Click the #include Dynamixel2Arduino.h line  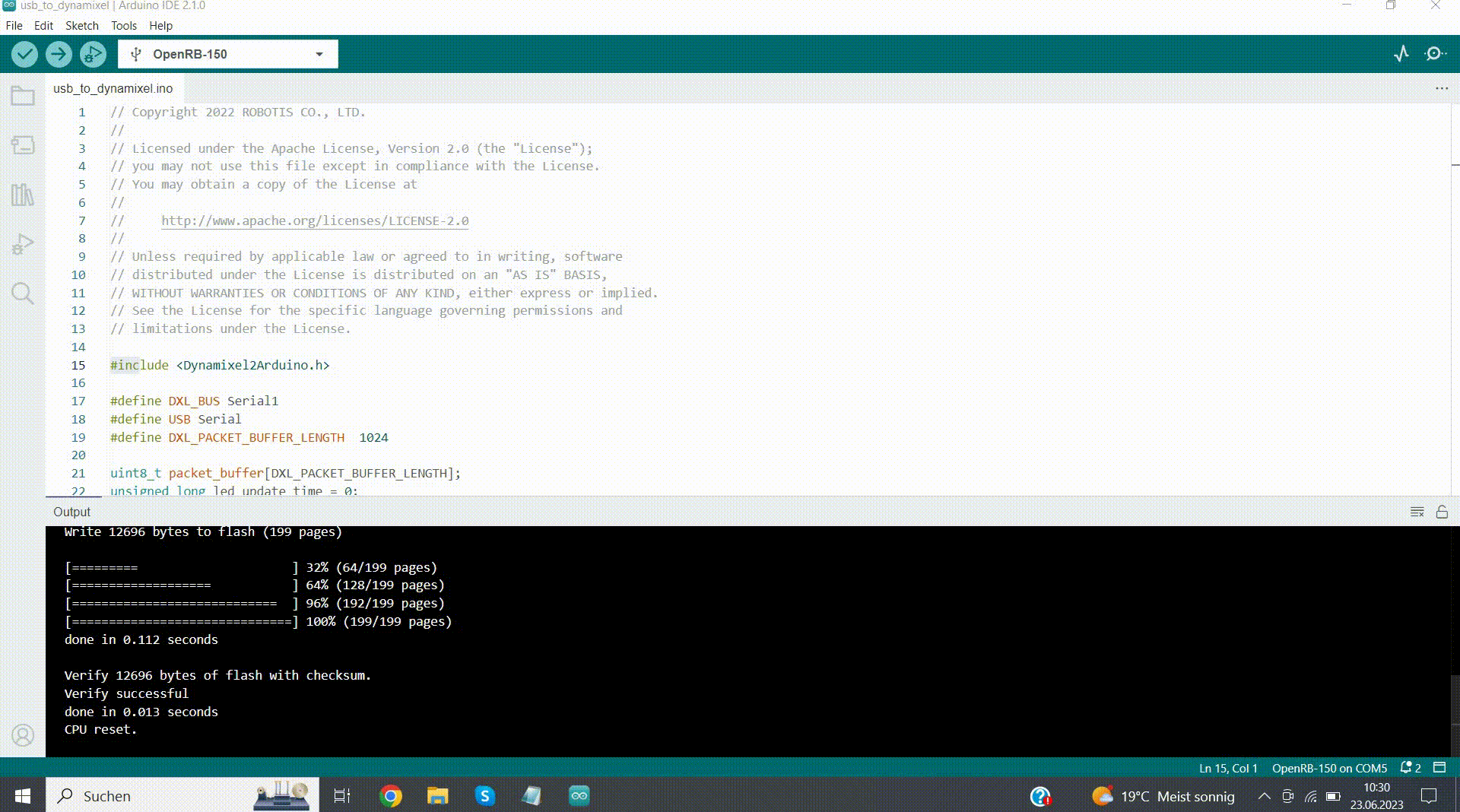pos(220,365)
